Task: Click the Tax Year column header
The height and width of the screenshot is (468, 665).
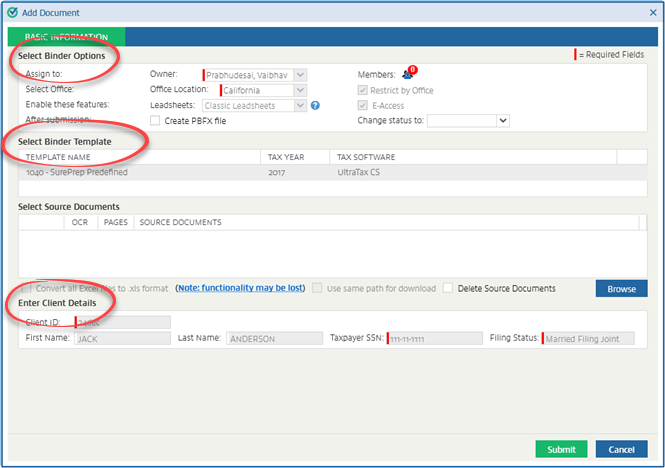Action: tap(285, 157)
